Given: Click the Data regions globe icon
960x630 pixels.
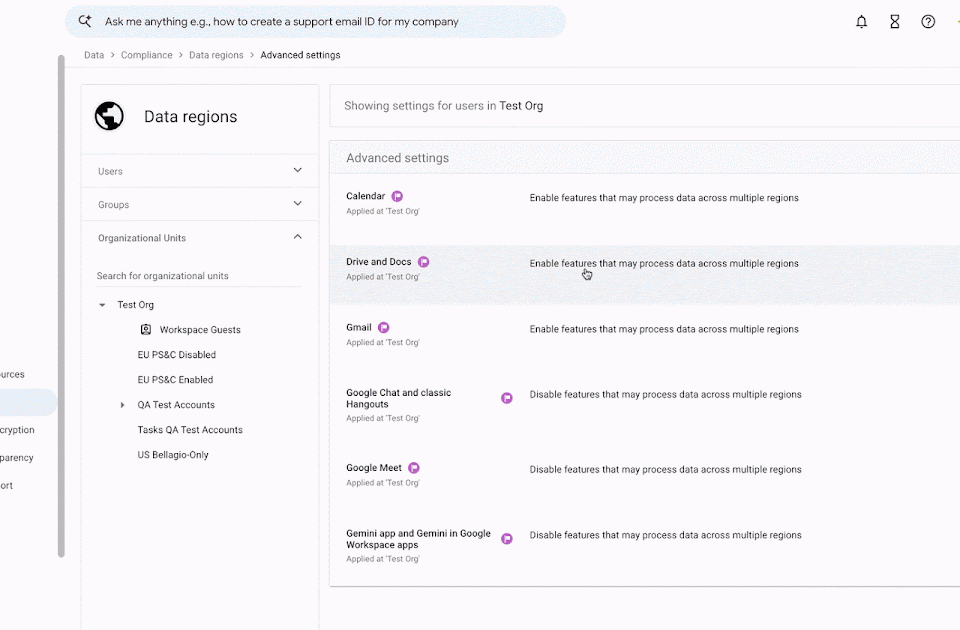Looking at the screenshot, I should coord(109,116).
